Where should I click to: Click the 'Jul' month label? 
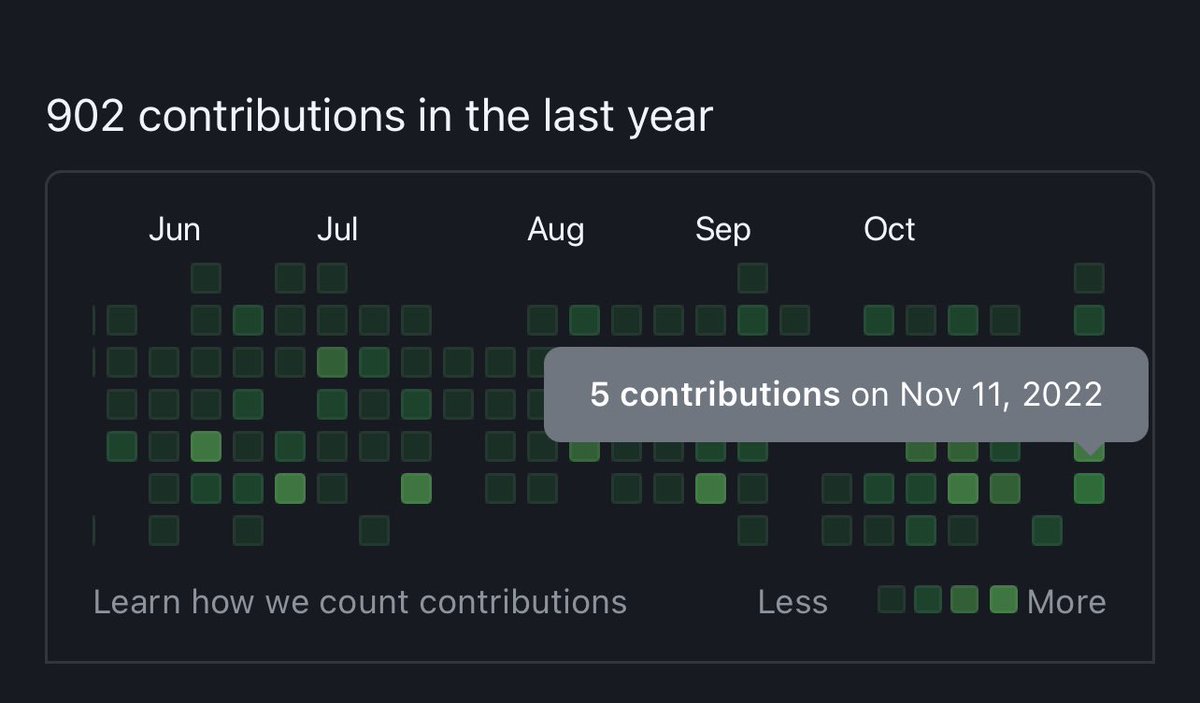[x=337, y=230]
